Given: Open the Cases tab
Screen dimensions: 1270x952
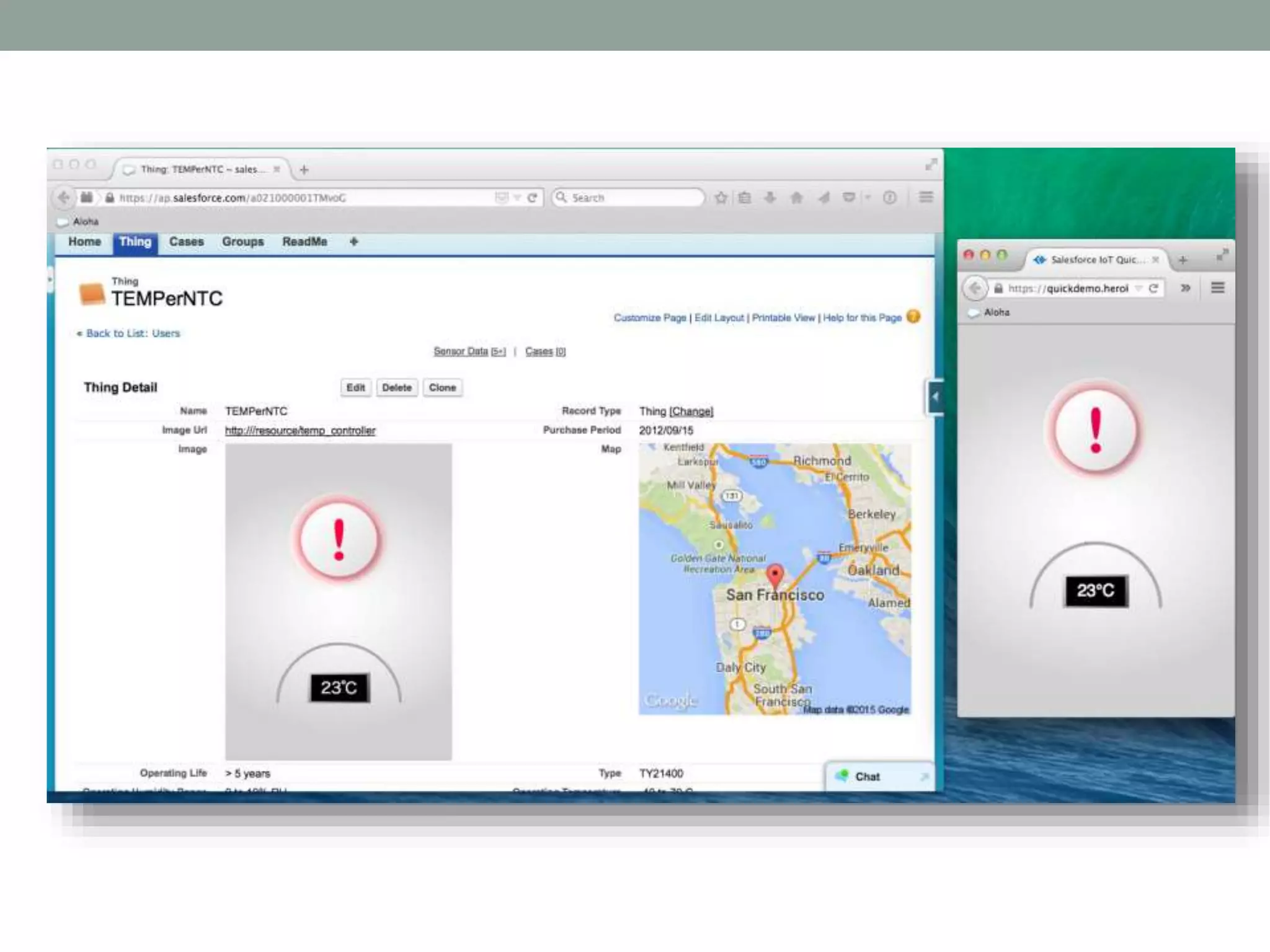Looking at the screenshot, I should point(186,242).
